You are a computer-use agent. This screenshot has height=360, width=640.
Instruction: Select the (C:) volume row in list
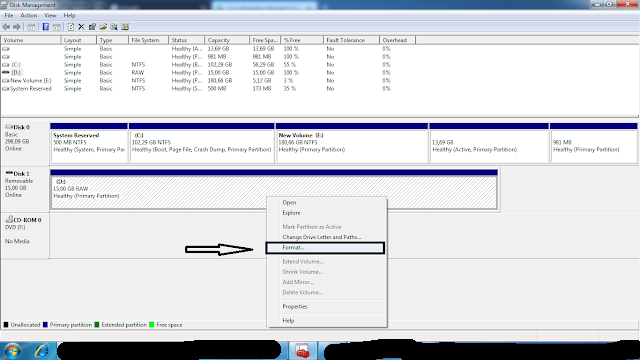(196, 64)
